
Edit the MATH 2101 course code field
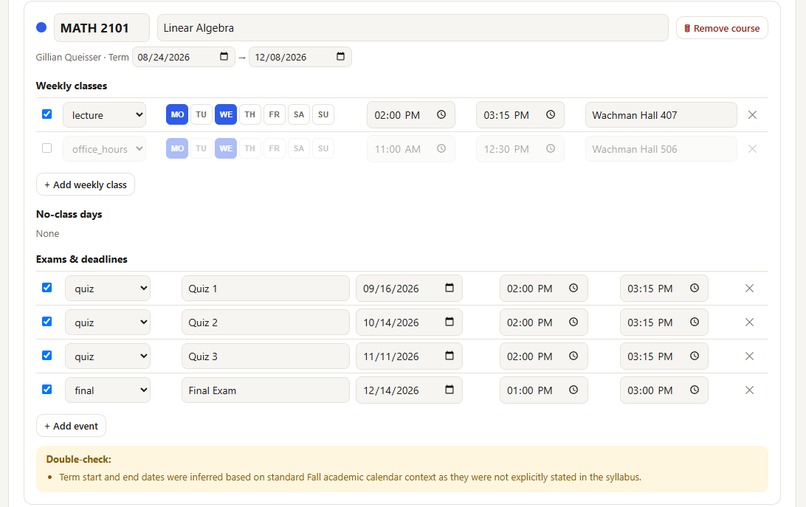[x=102, y=28]
